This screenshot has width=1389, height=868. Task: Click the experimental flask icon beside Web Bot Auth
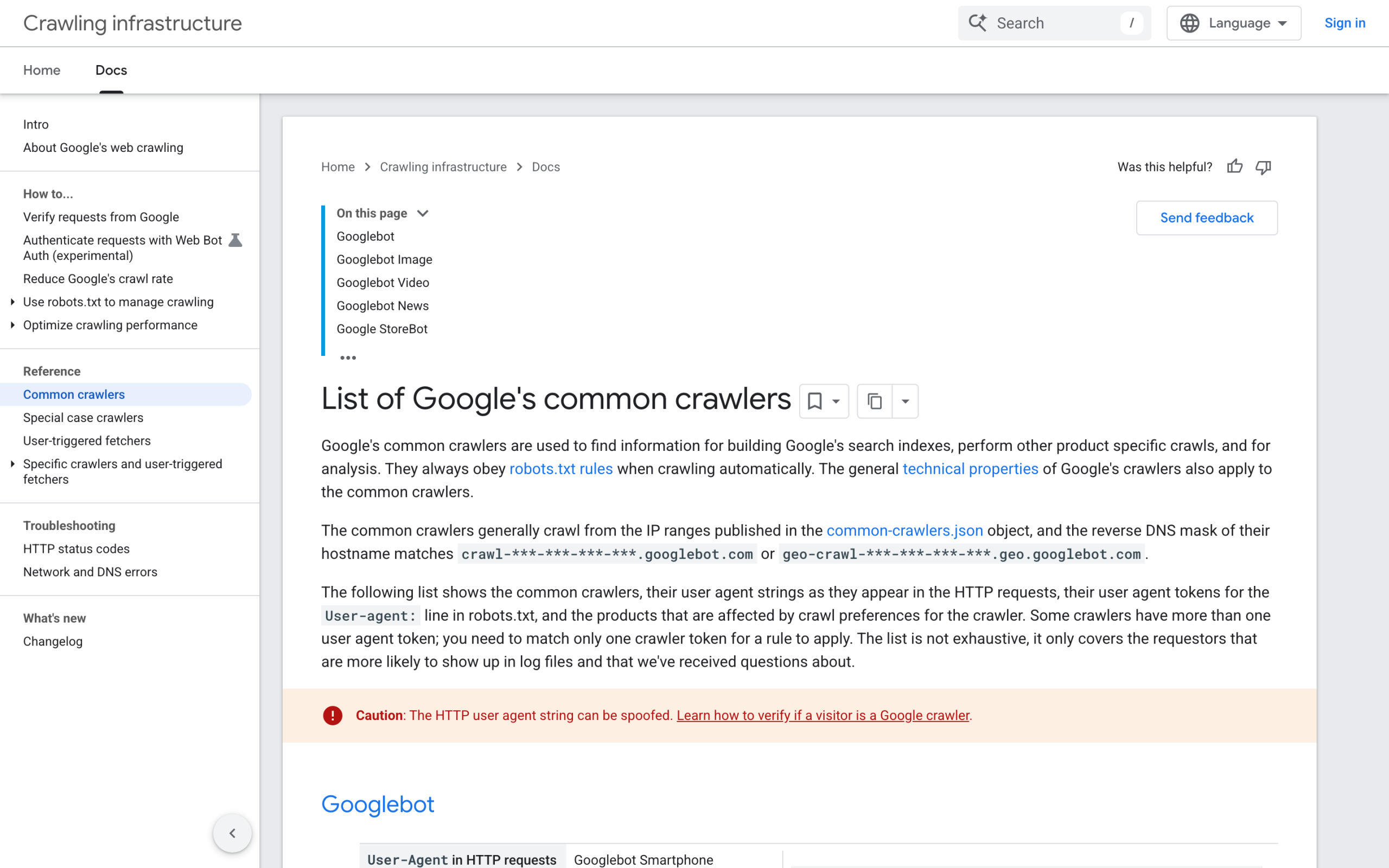235,240
